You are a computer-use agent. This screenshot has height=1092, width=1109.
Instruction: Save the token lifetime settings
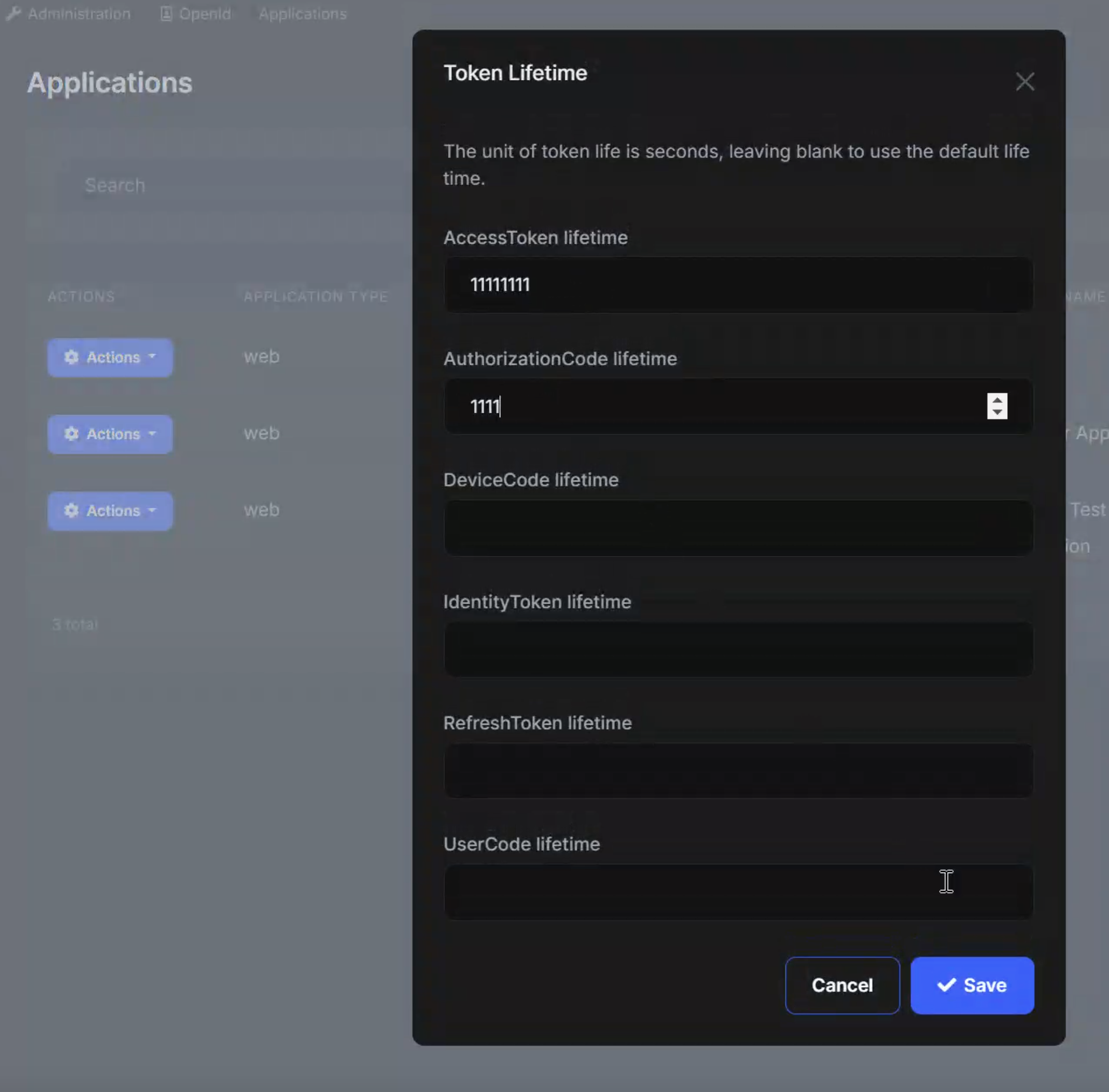[971, 985]
